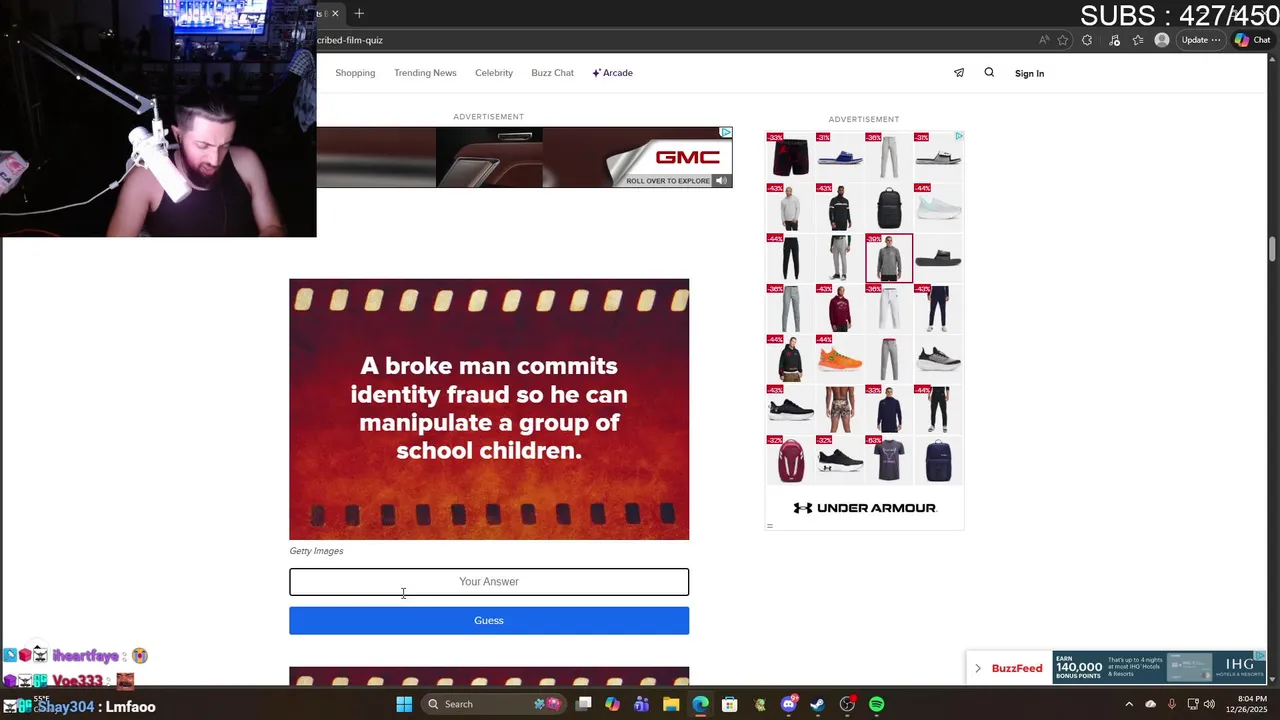Screen dimensions: 1280x720
Task: Expand the BuzzFeed IHG banner arrow
Action: pyautogui.click(x=978, y=668)
